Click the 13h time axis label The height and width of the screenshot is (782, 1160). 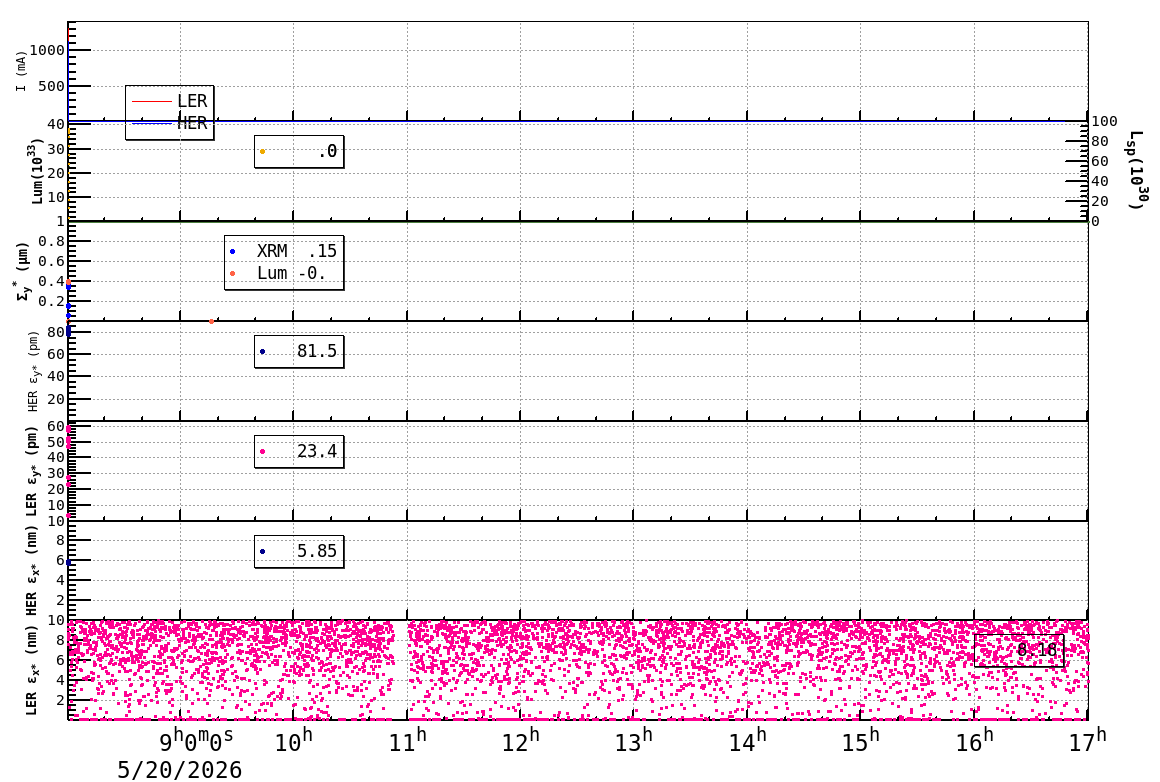(634, 741)
